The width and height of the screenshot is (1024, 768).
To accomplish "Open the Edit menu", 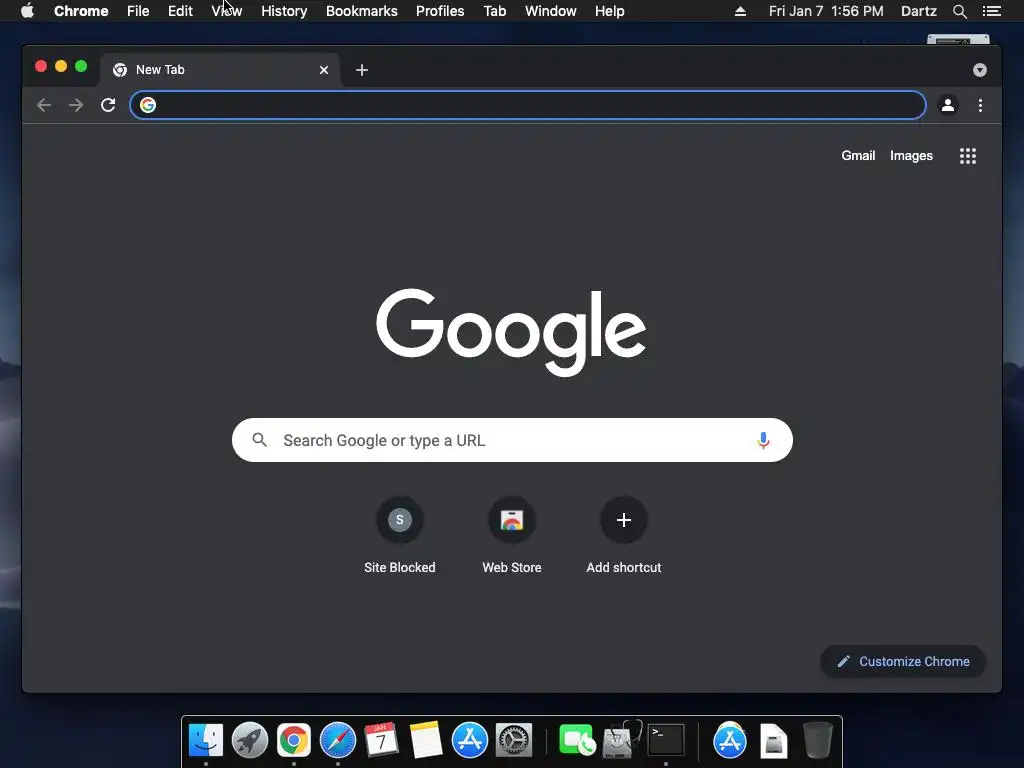I will pyautogui.click(x=180, y=11).
